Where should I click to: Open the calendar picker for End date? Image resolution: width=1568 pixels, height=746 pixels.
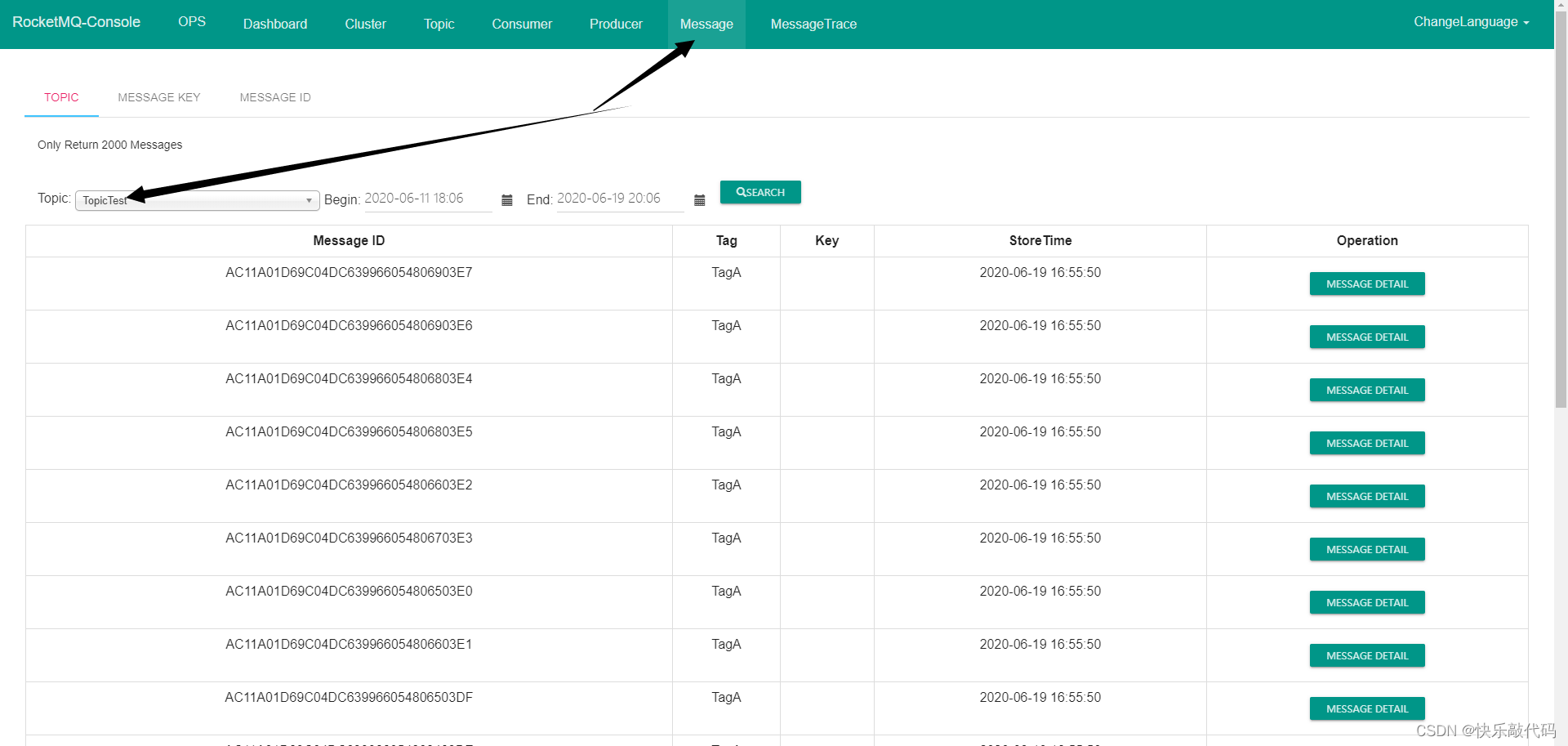click(x=699, y=200)
